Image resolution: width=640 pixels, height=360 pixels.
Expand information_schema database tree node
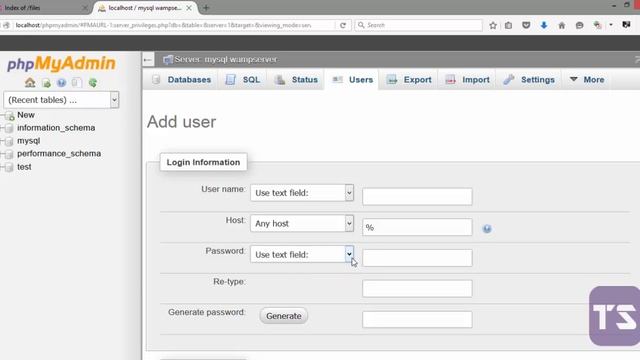(2, 128)
